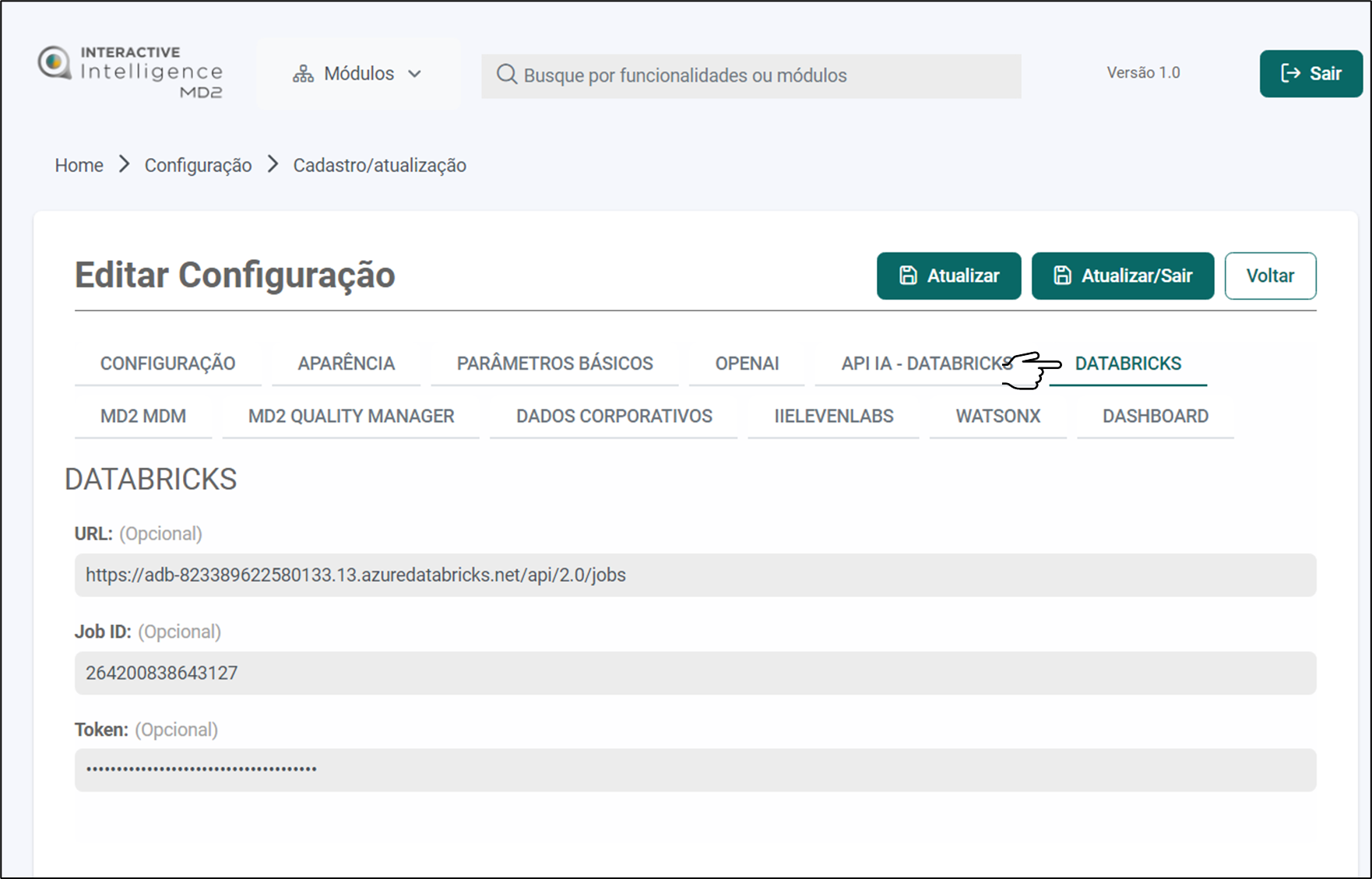Click into the Job ID field
The image size is (1372, 879).
695,673
